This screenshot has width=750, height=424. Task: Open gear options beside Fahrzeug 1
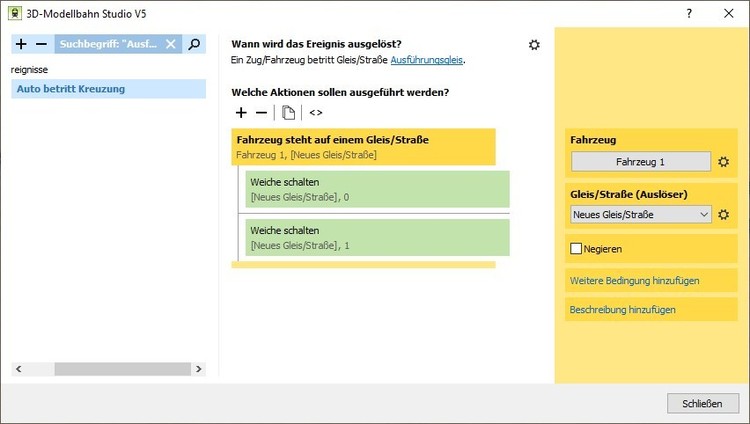click(x=724, y=162)
